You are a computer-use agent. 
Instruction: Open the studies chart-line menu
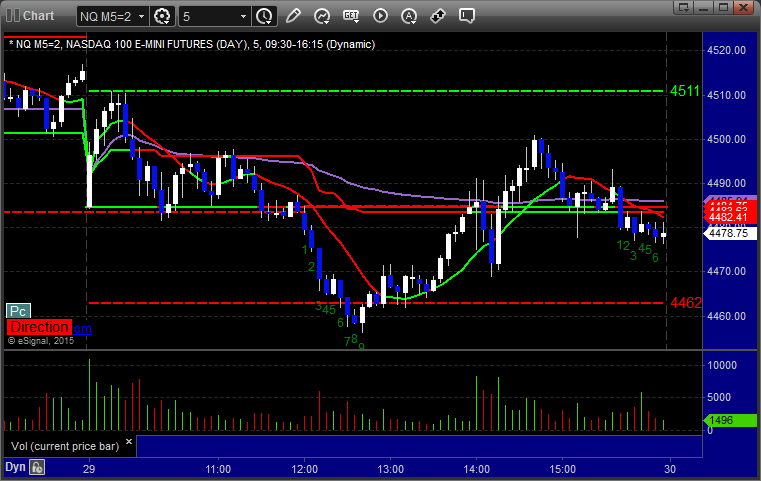click(322, 16)
